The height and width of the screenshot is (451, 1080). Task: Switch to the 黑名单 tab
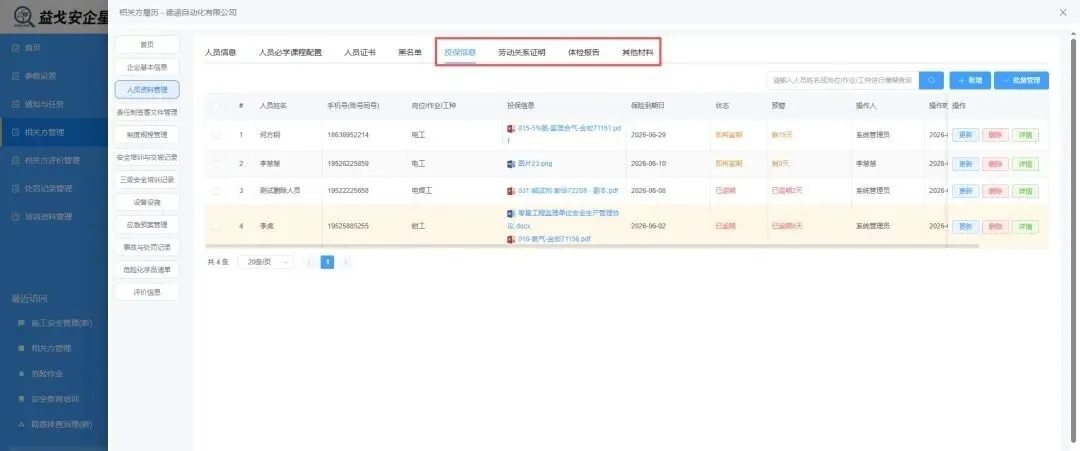[410, 52]
